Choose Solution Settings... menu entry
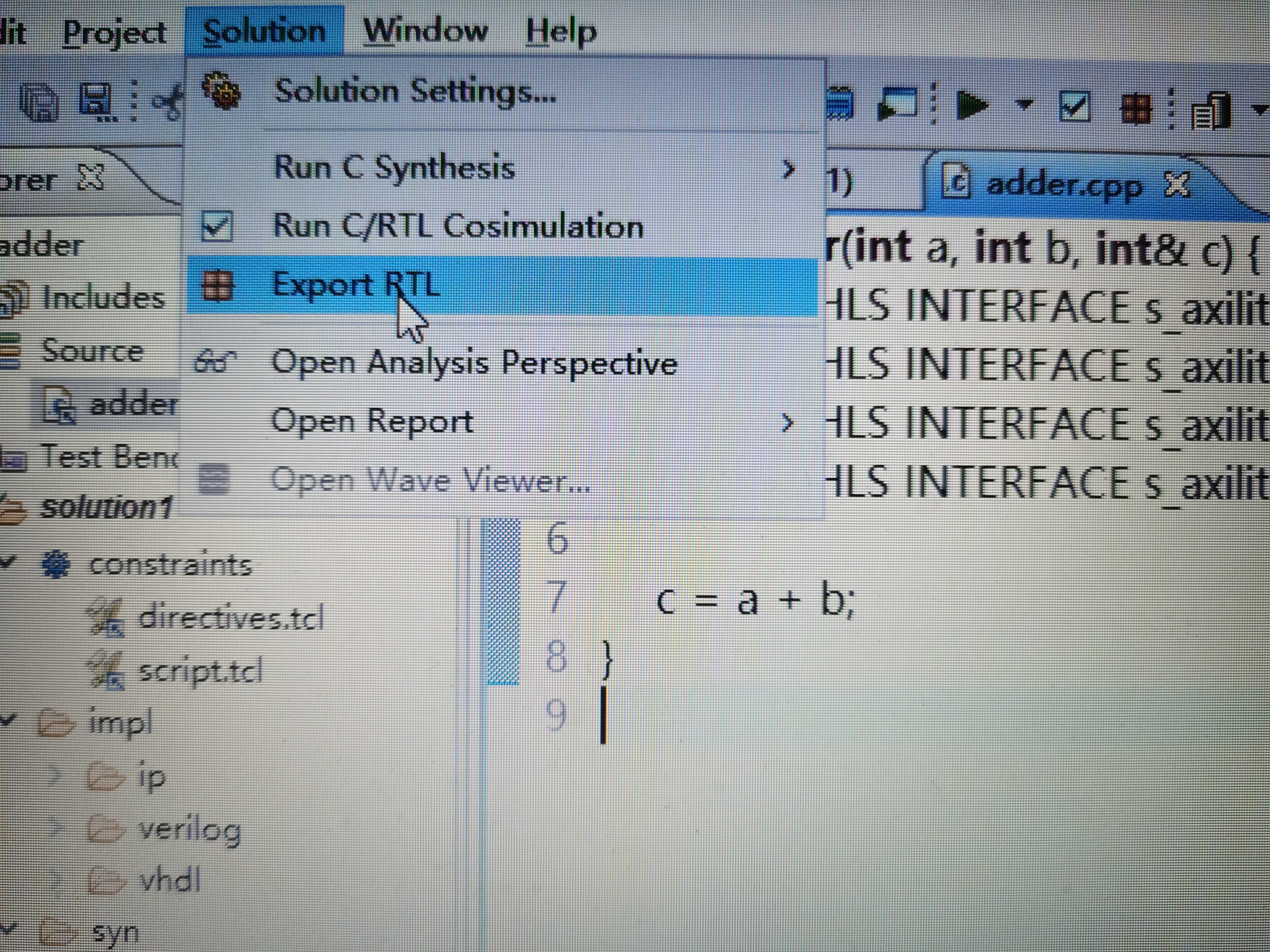 pyautogui.click(x=503, y=92)
